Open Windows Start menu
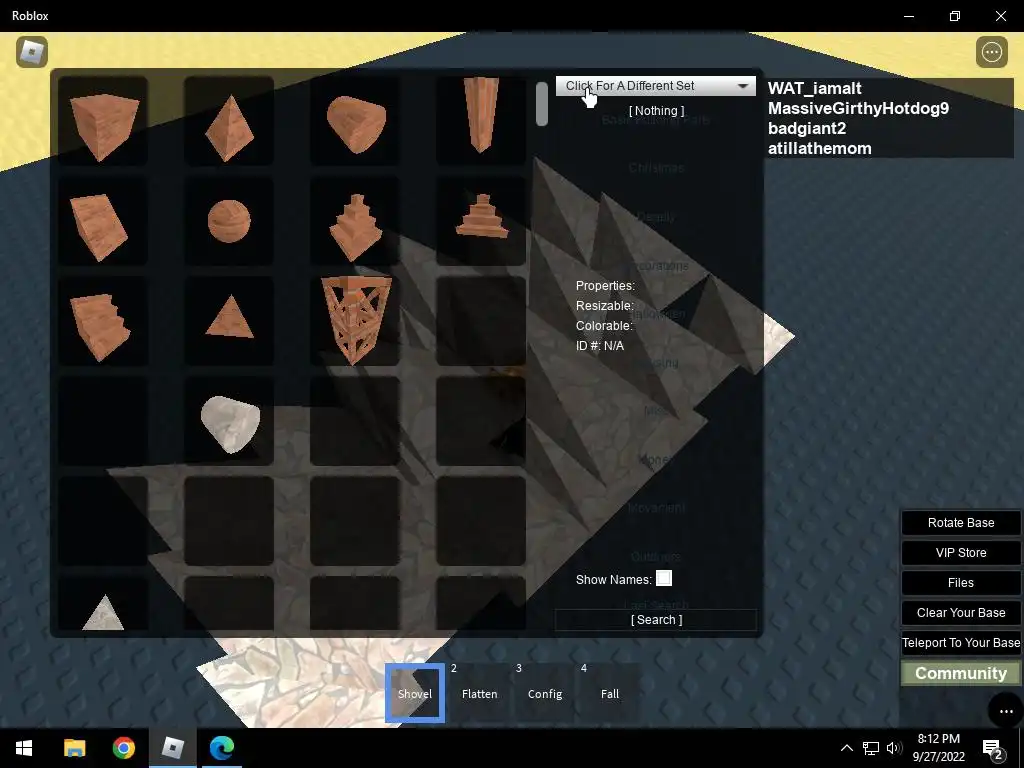The image size is (1024, 768). [x=24, y=748]
